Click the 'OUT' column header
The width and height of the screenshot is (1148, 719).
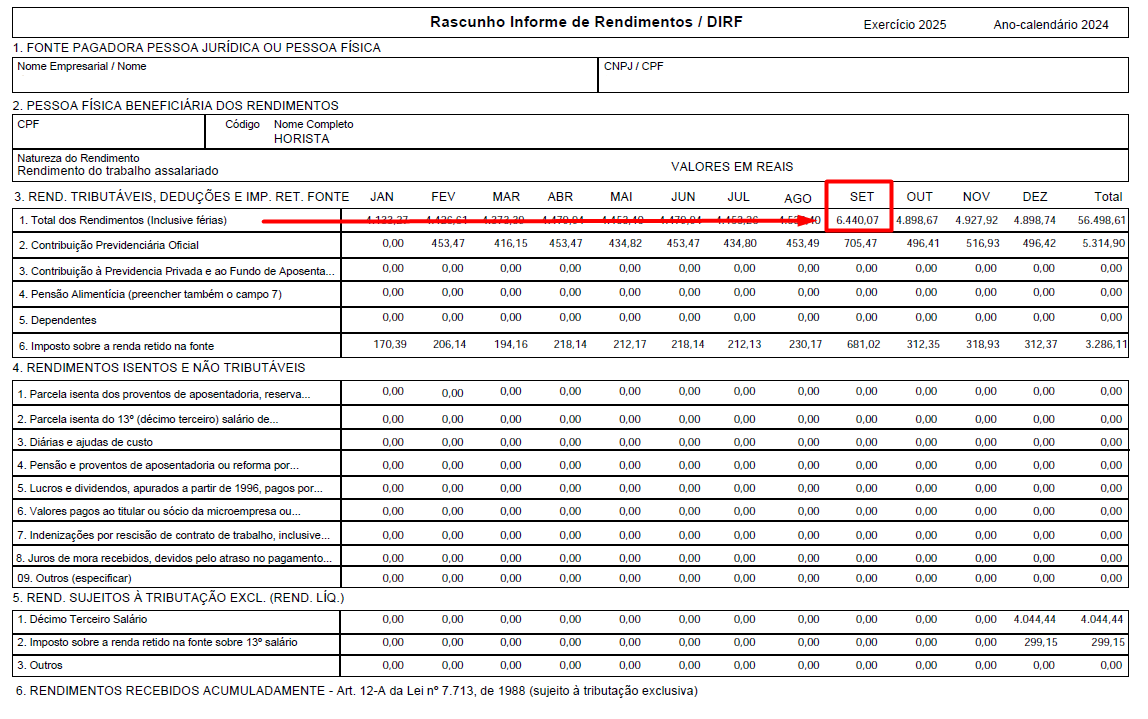tap(920, 197)
